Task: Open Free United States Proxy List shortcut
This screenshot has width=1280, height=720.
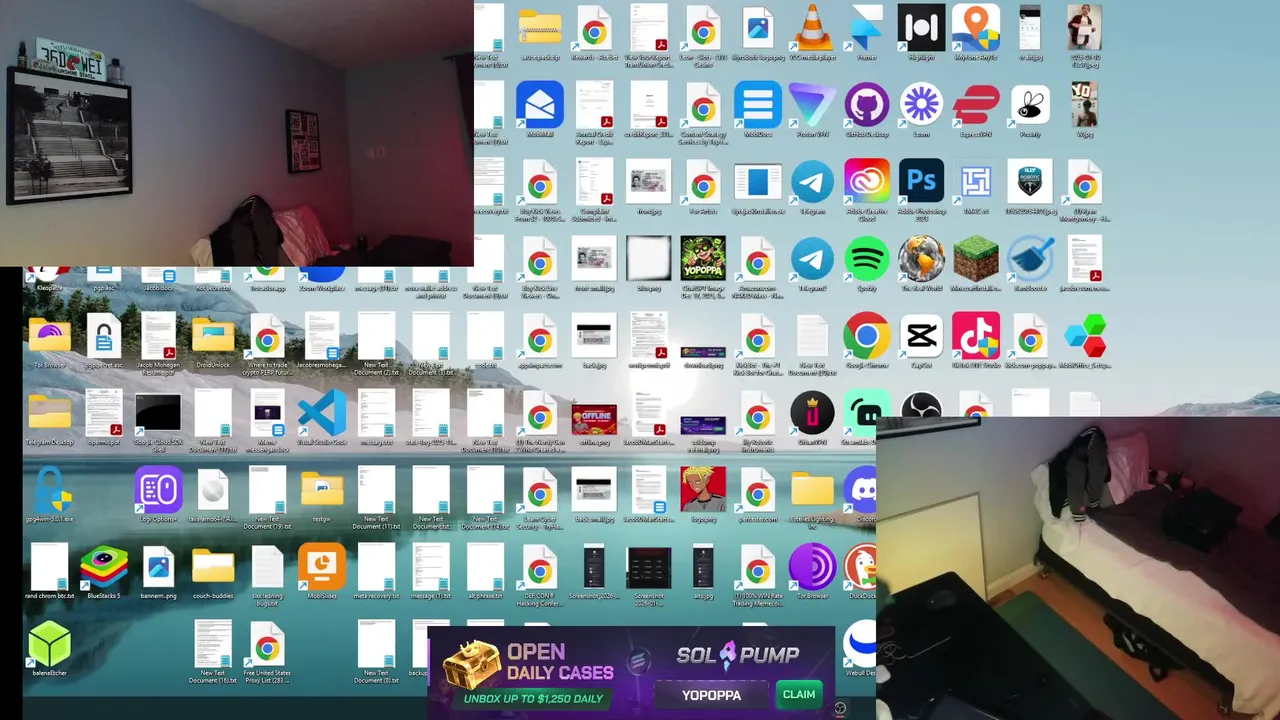Action: tap(267, 645)
